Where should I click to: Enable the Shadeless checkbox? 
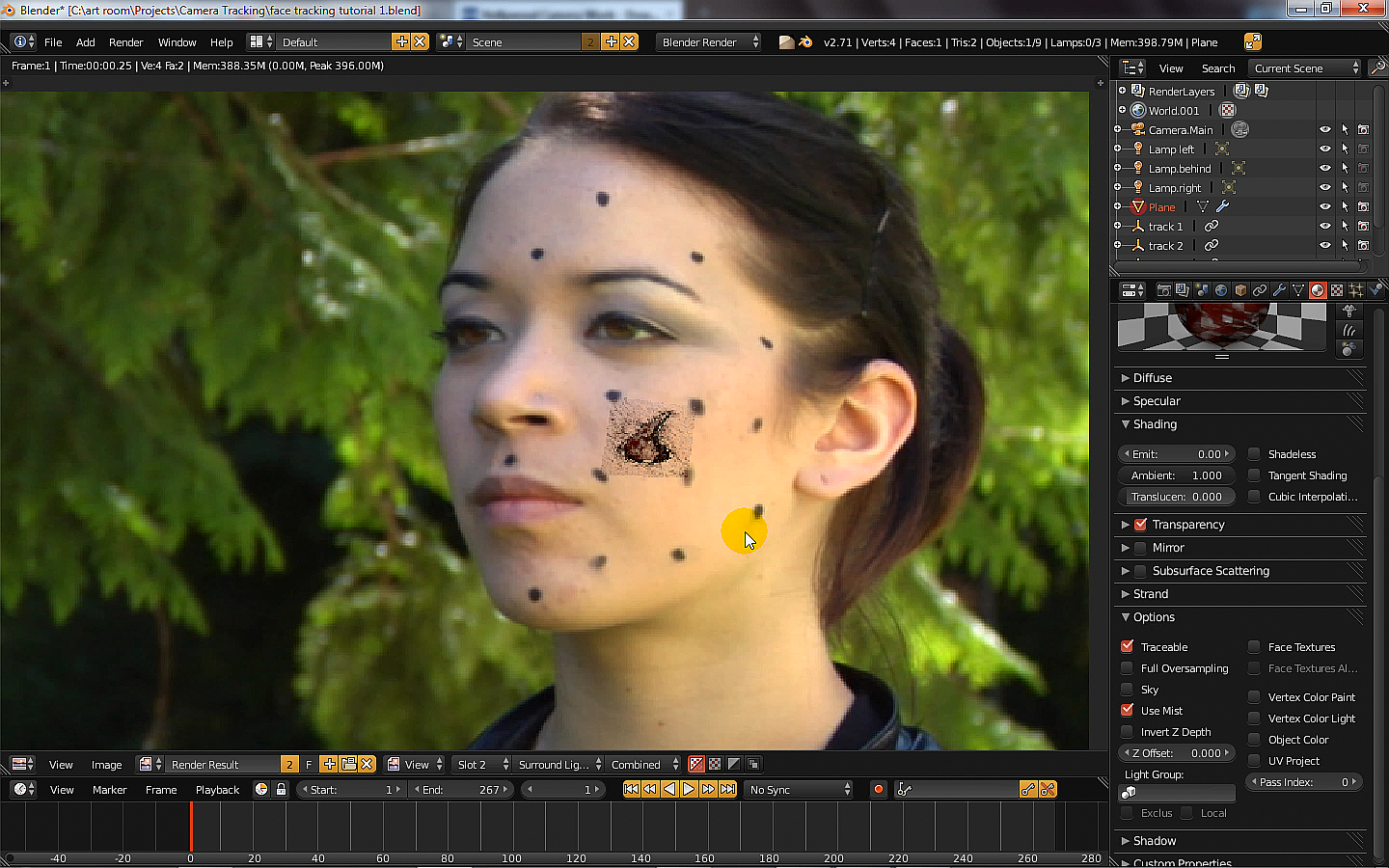[x=1254, y=453]
